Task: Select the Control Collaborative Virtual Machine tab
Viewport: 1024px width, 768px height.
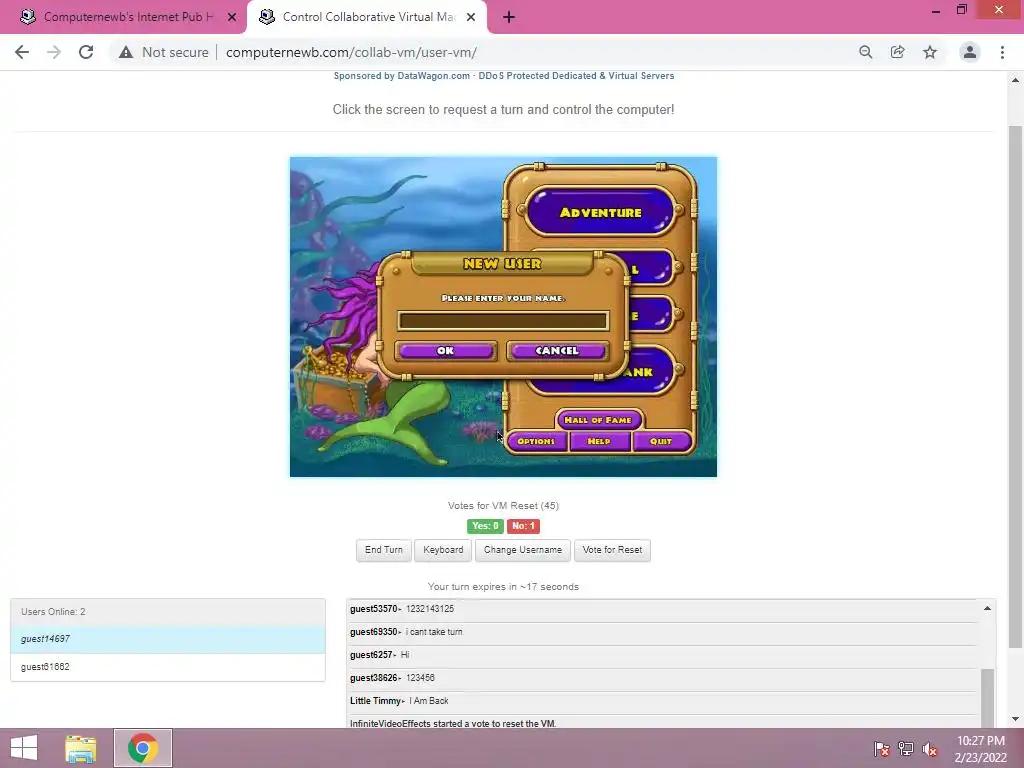Action: (366, 18)
